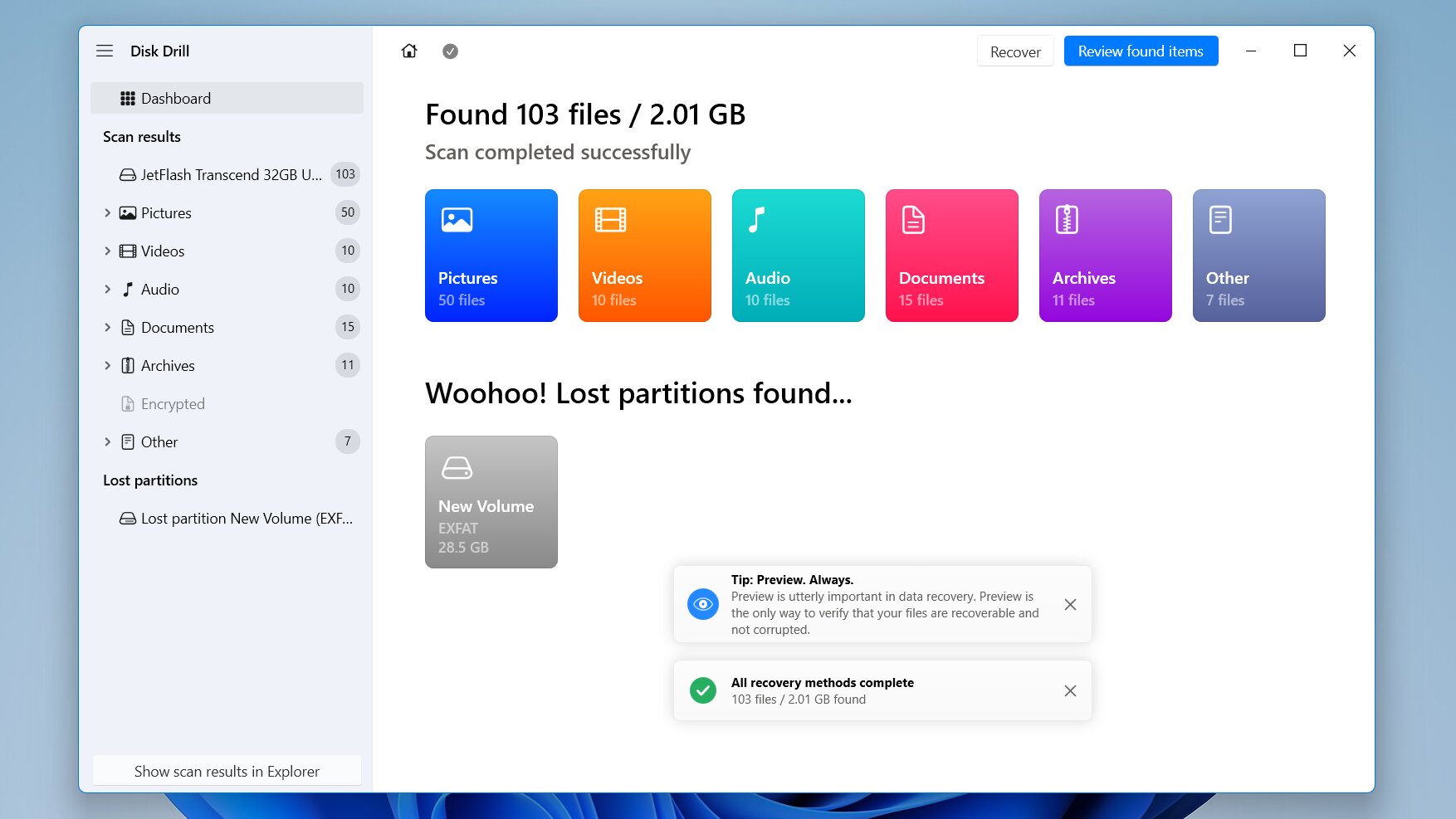Select the Pictures category label in sidebar
The width and height of the screenshot is (1456, 819).
(166, 213)
